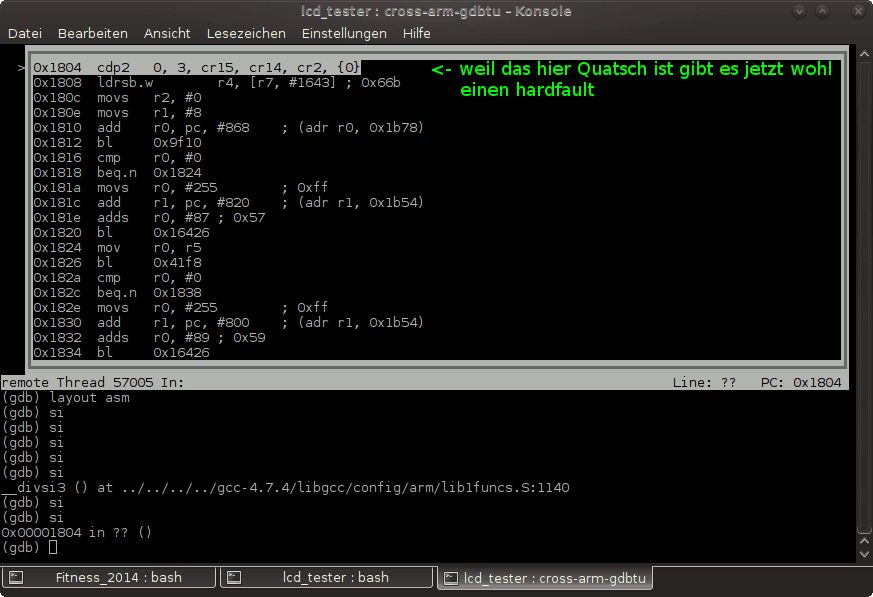Click the window maximize button in title bar

[822, 11]
